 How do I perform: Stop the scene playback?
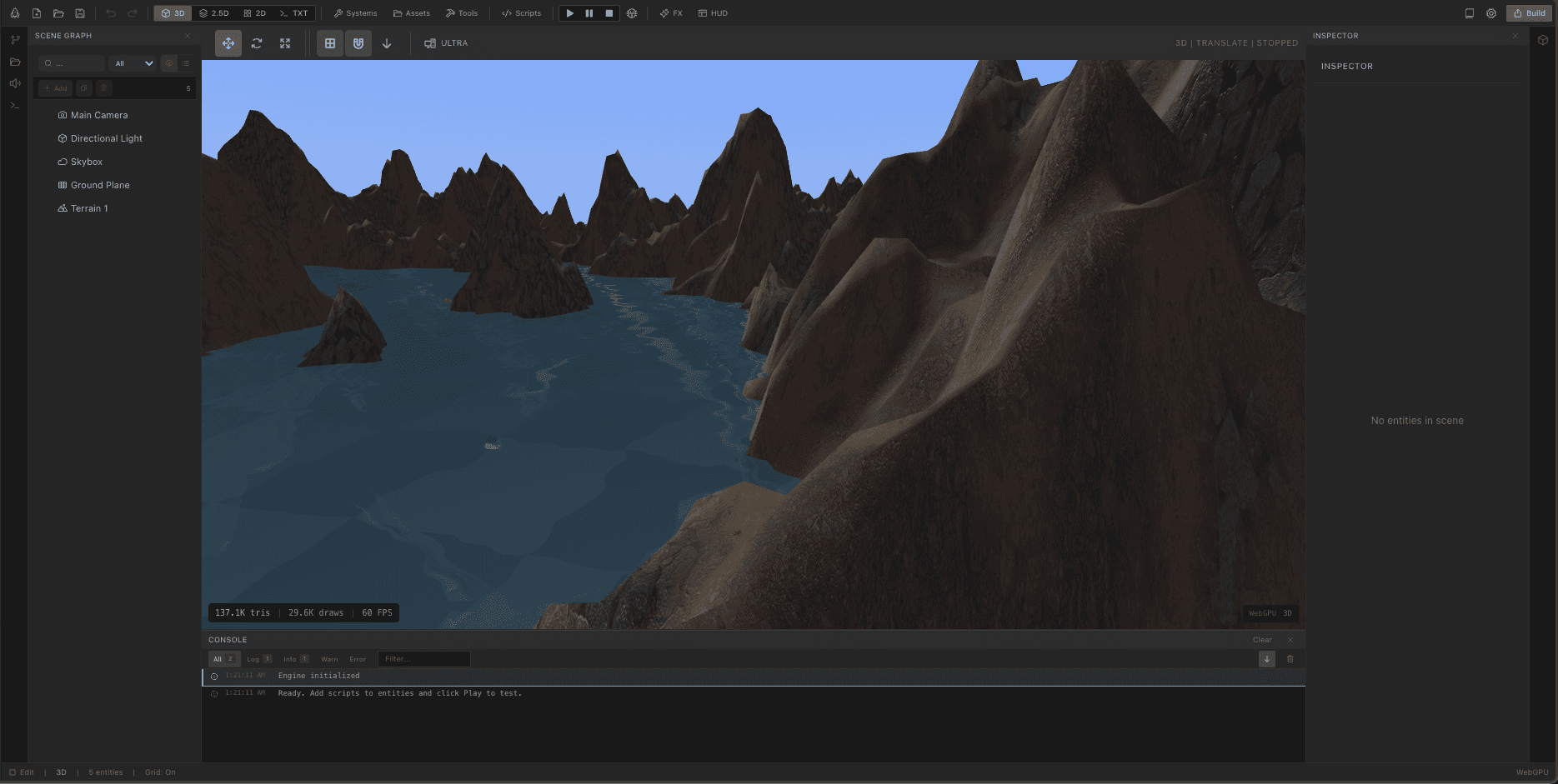(609, 13)
